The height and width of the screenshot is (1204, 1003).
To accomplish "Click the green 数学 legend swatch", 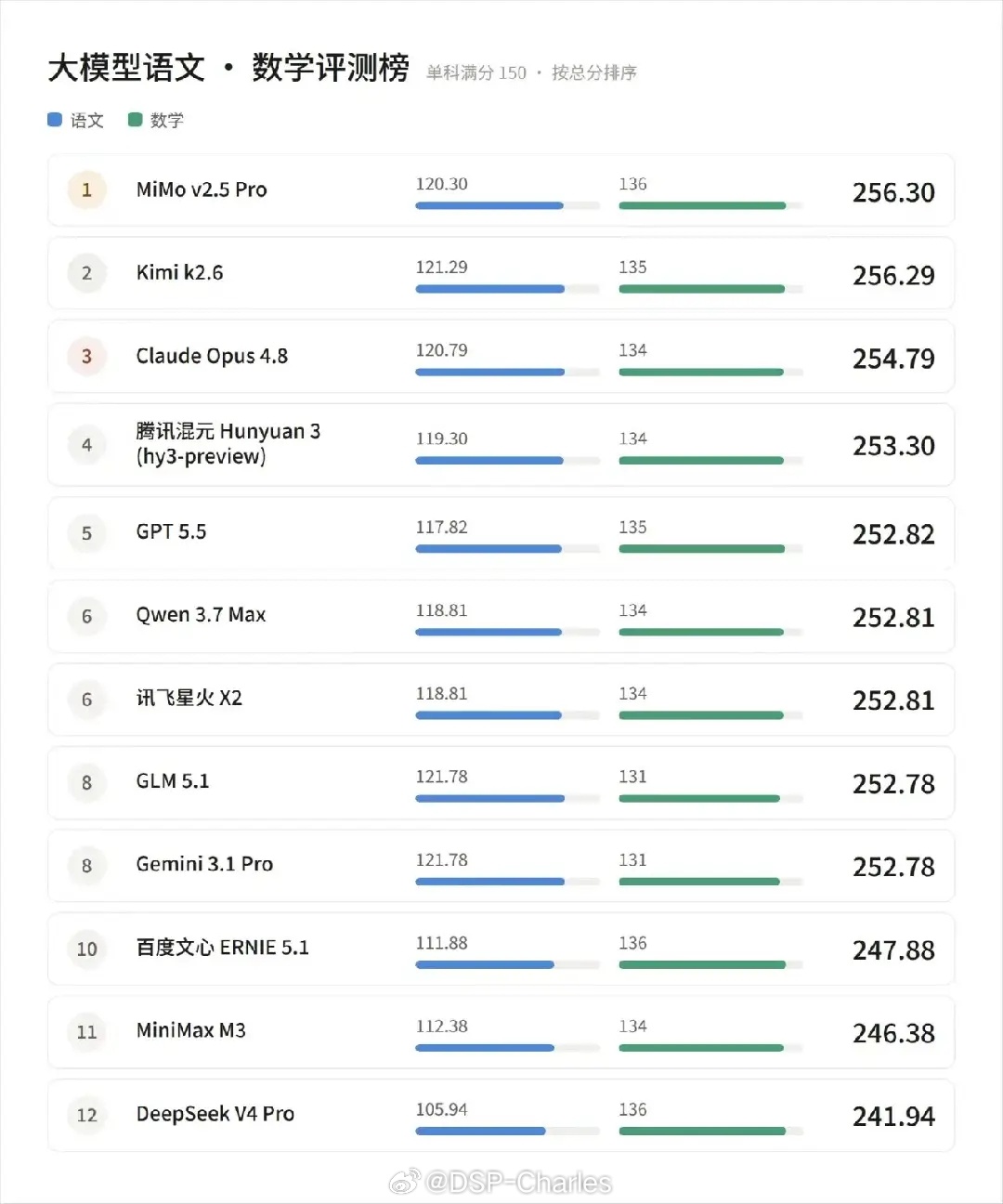I will point(135,120).
